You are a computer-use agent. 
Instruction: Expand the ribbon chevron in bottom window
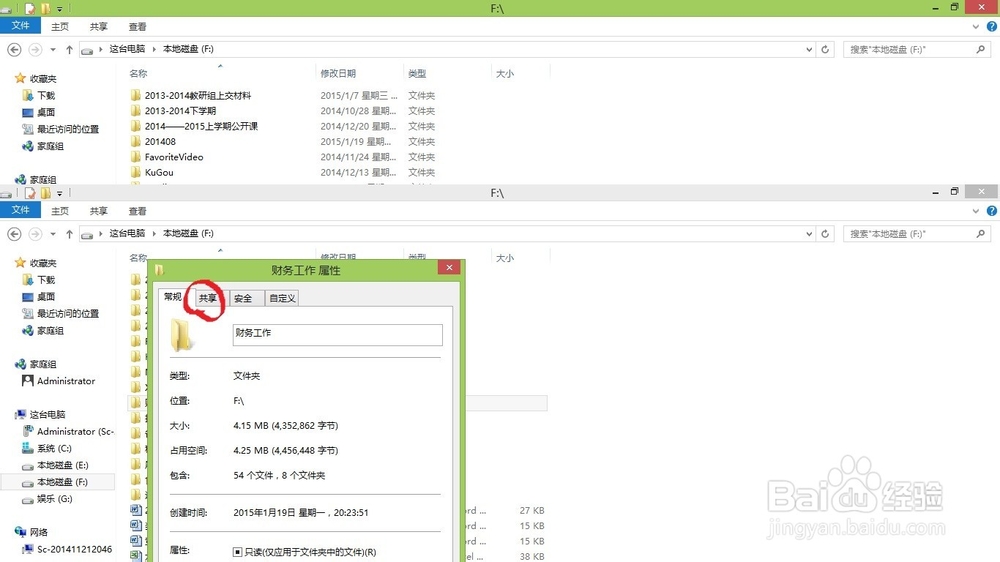(x=976, y=211)
